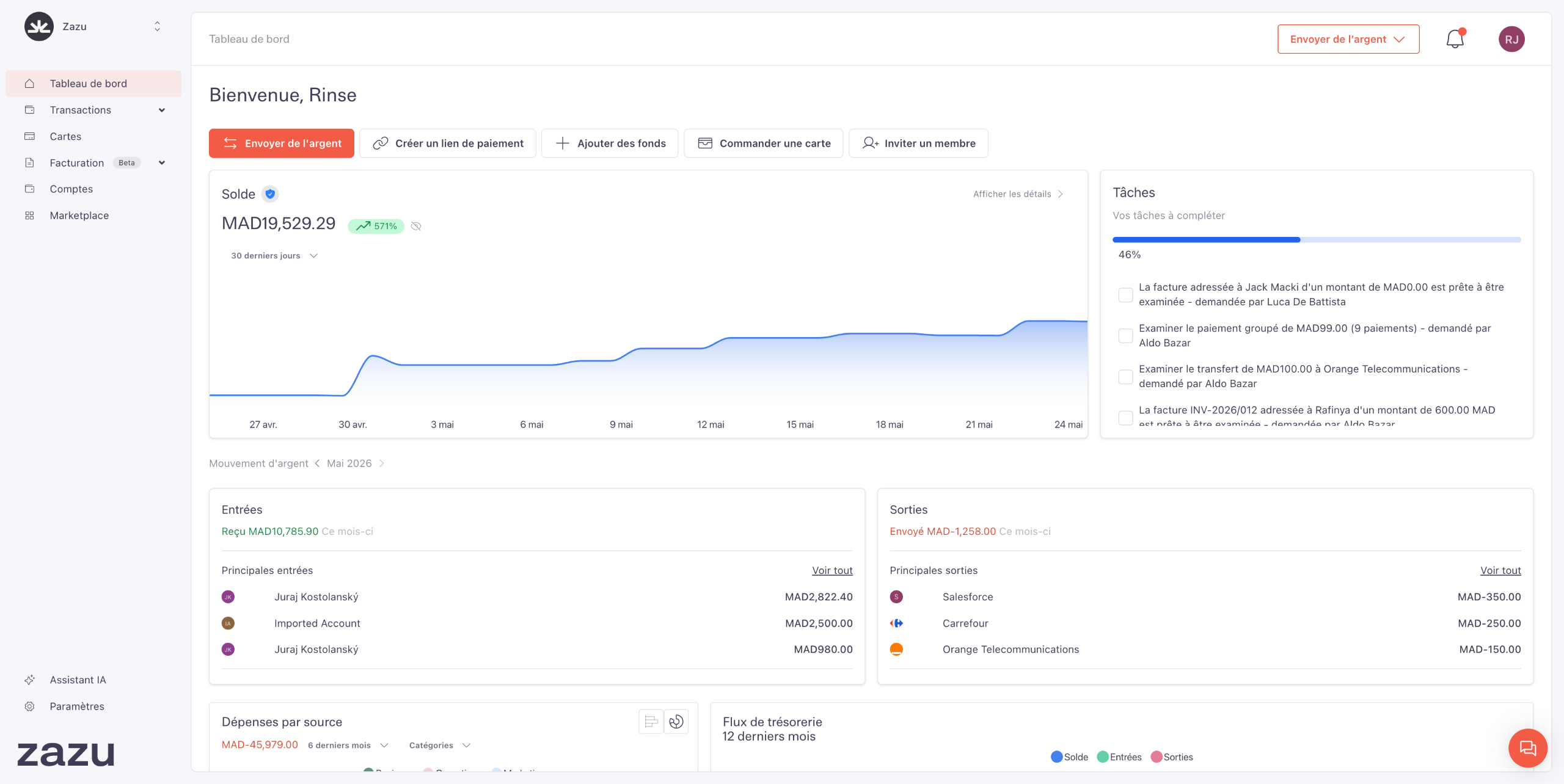This screenshot has height=784, width=1564.
Task: Open Marketplace in the sidebar
Action: tap(79, 216)
